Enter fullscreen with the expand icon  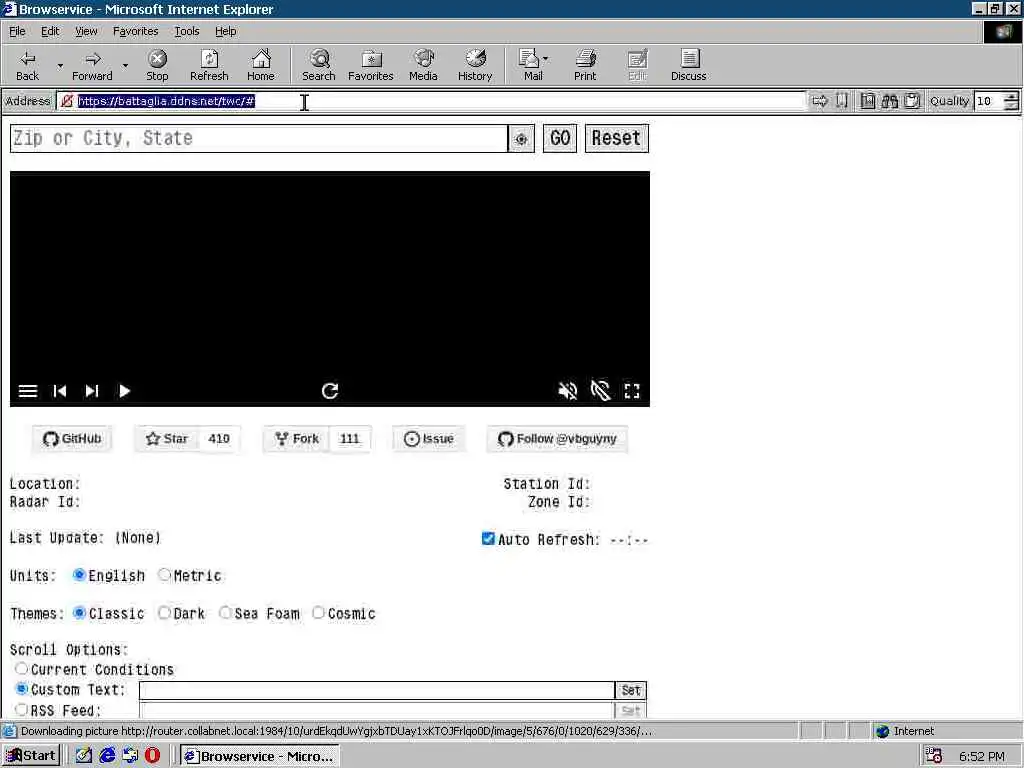(x=632, y=391)
